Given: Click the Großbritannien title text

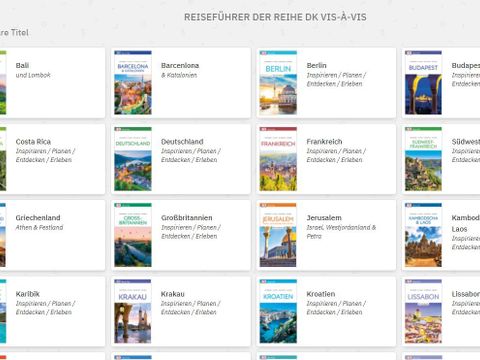Looking at the screenshot, I should [187, 218].
